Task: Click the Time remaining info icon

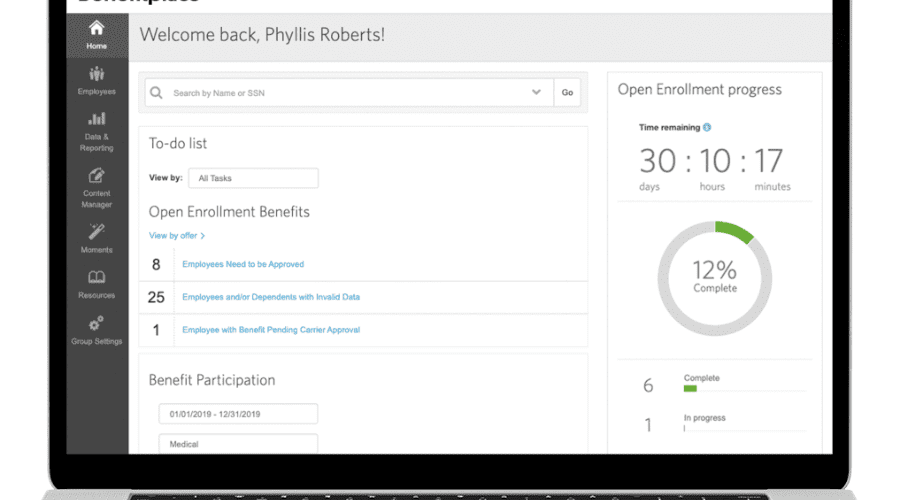Action: (x=707, y=127)
